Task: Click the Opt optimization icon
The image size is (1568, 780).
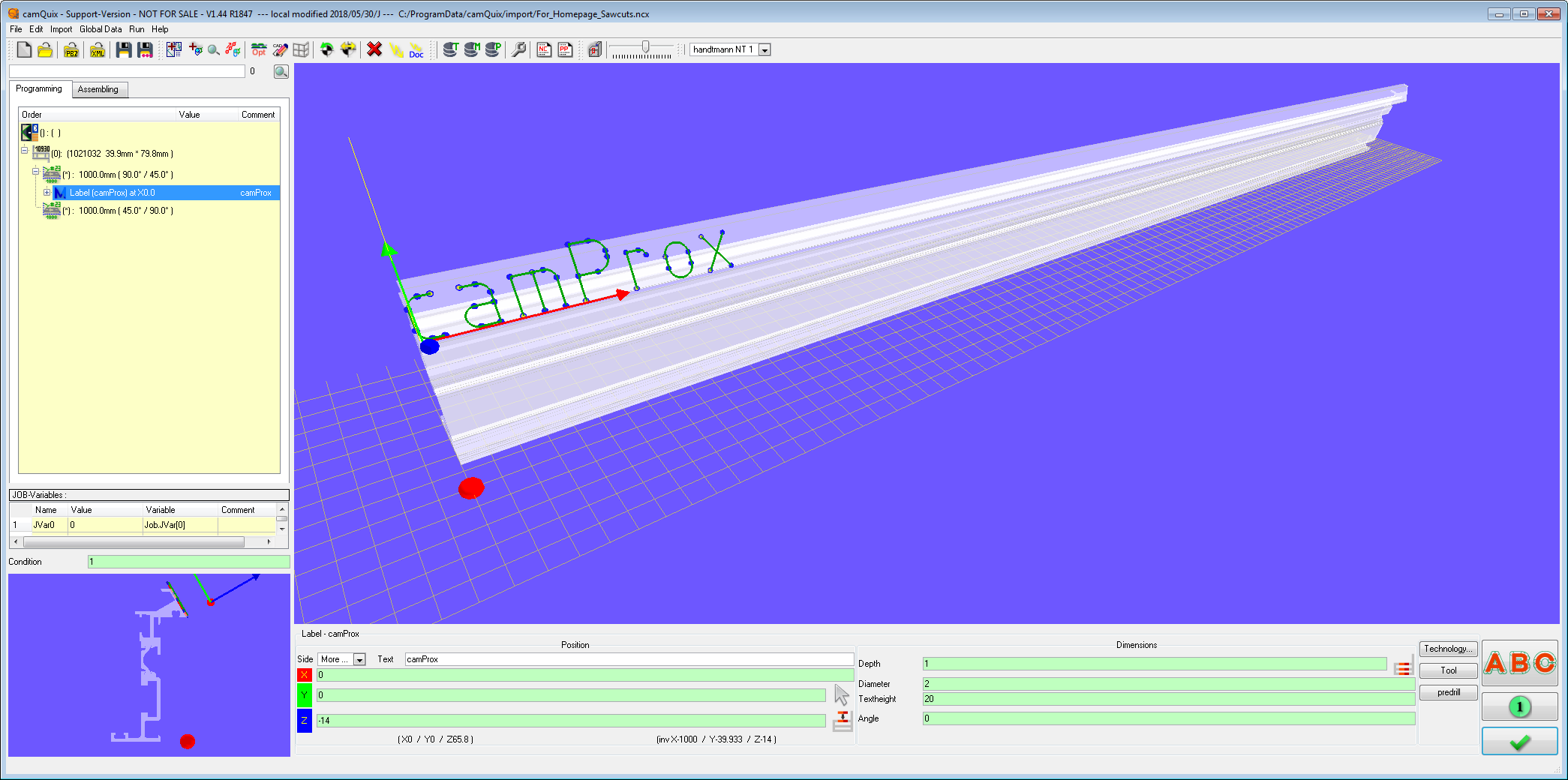Action: (259, 49)
